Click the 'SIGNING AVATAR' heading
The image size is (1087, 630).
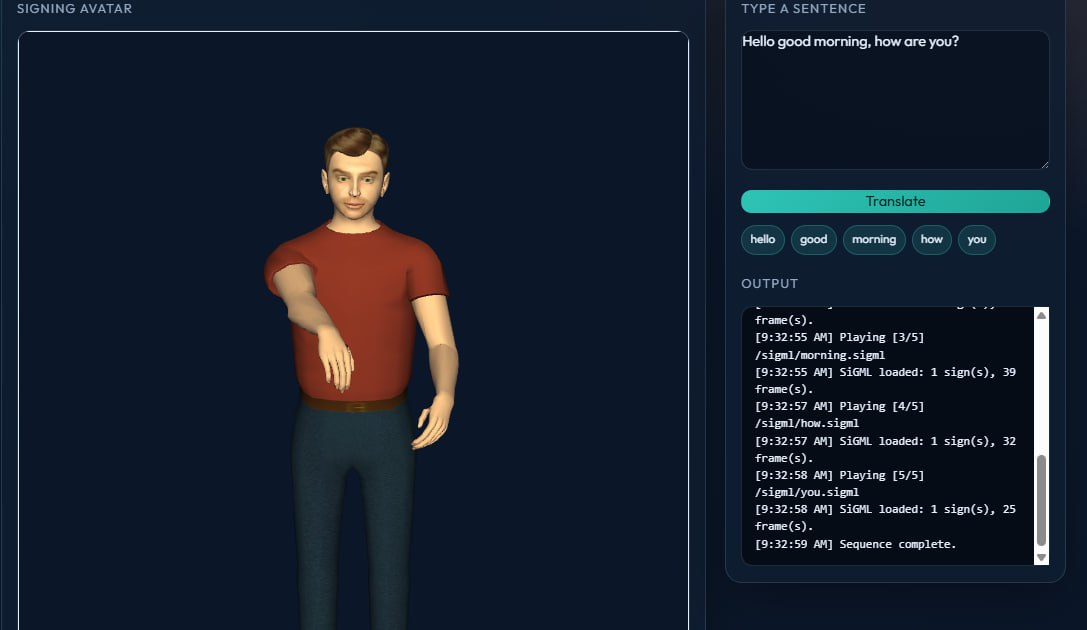(74, 8)
